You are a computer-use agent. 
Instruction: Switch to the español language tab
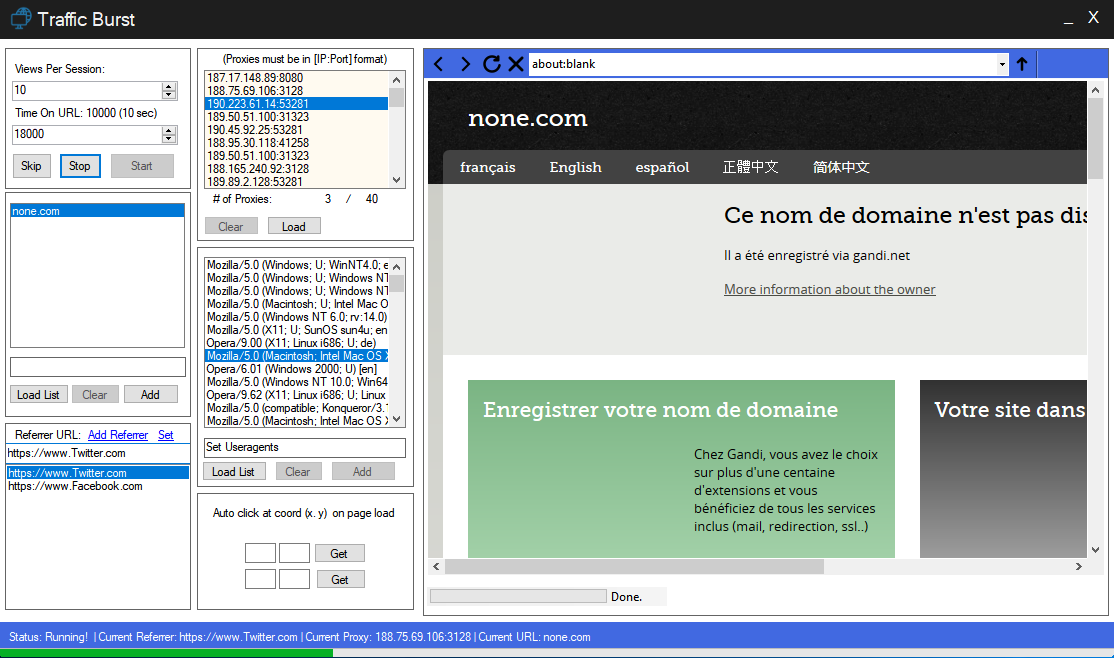pos(662,167)
